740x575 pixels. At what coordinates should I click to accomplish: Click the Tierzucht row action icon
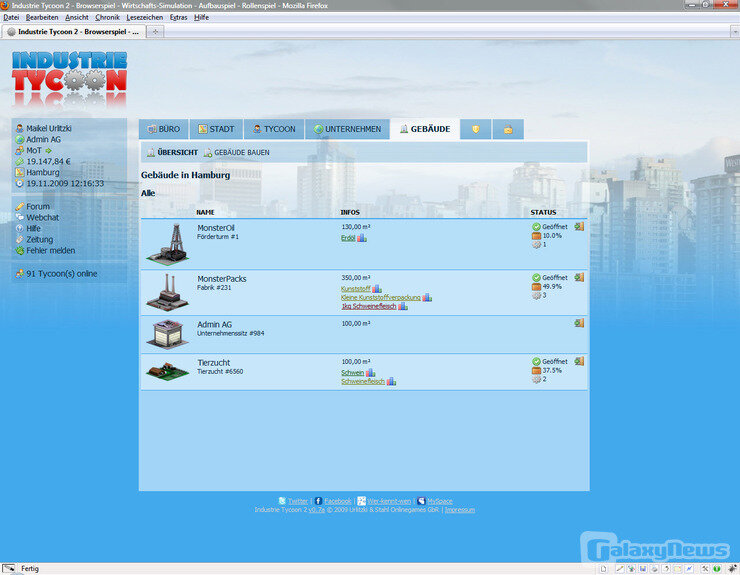pyautogui.click(x=579, y=361)
